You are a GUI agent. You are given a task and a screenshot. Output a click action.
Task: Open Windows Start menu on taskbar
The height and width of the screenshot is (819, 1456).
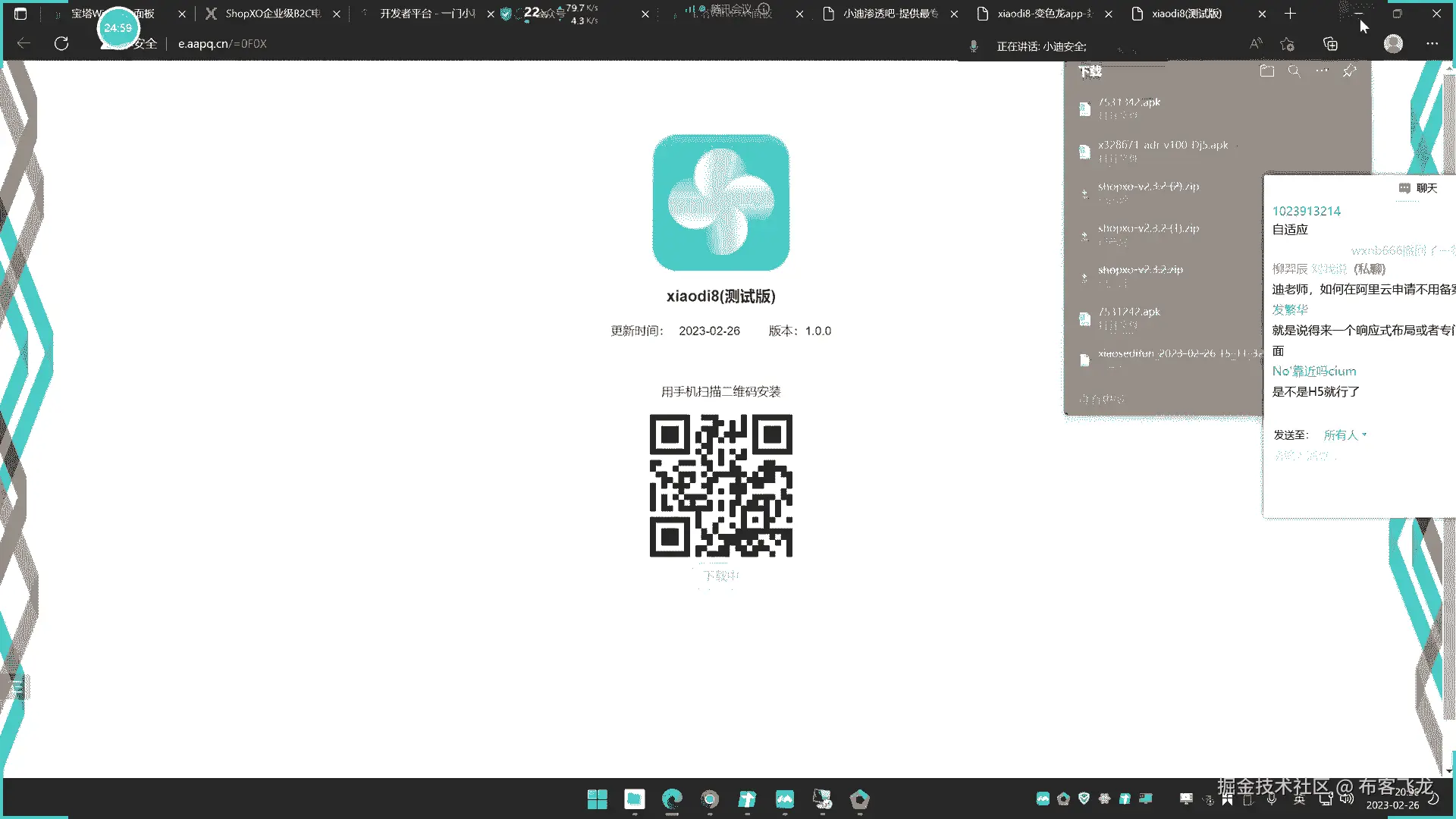coord(597,799)
